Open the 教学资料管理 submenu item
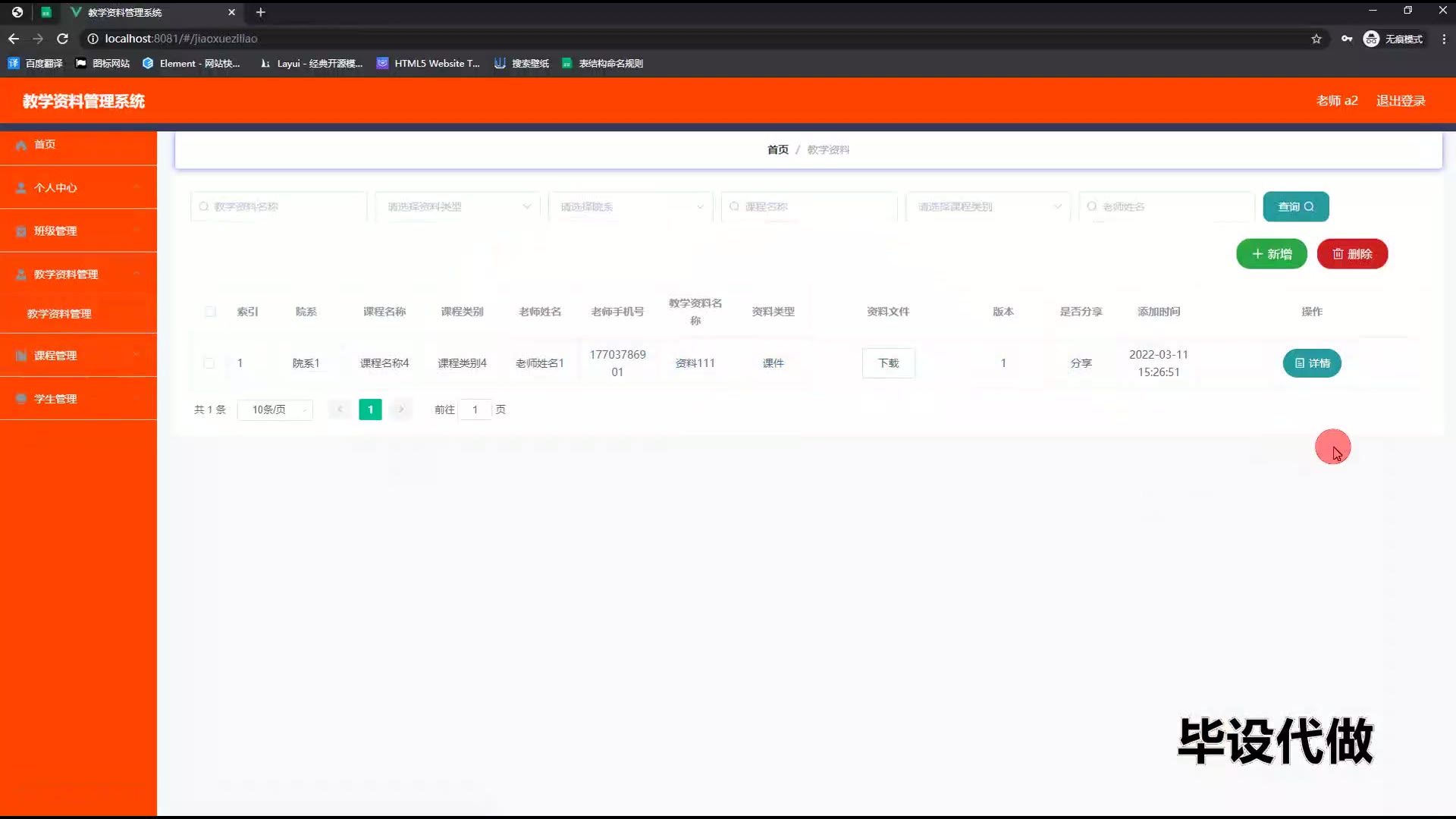Image resolution: width=1456 pixels, height=819 pixels. coord(59,314)
